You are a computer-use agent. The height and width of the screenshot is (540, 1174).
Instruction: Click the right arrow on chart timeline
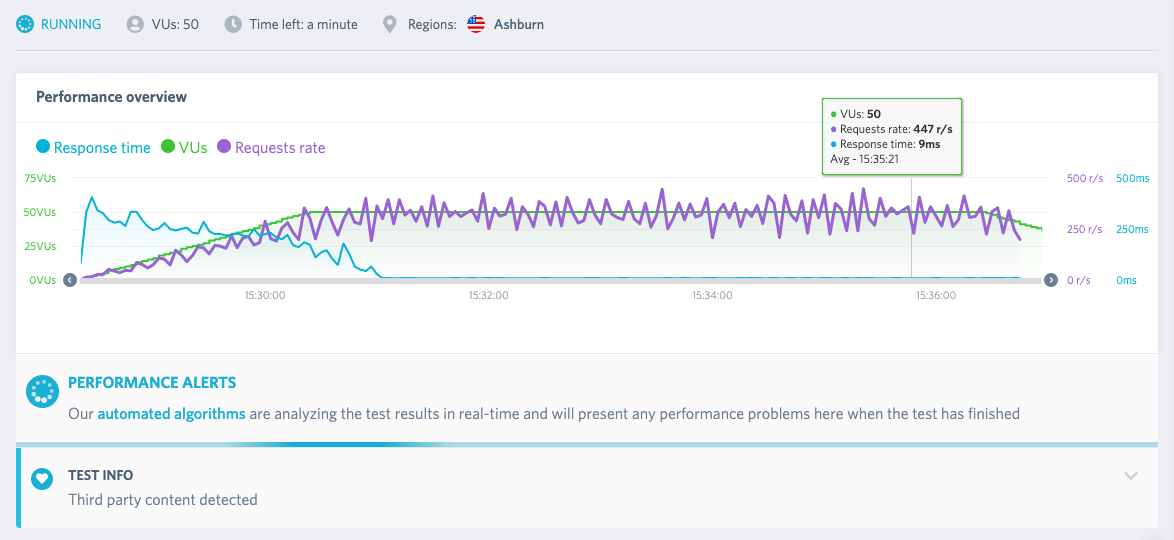point(1050,280)
